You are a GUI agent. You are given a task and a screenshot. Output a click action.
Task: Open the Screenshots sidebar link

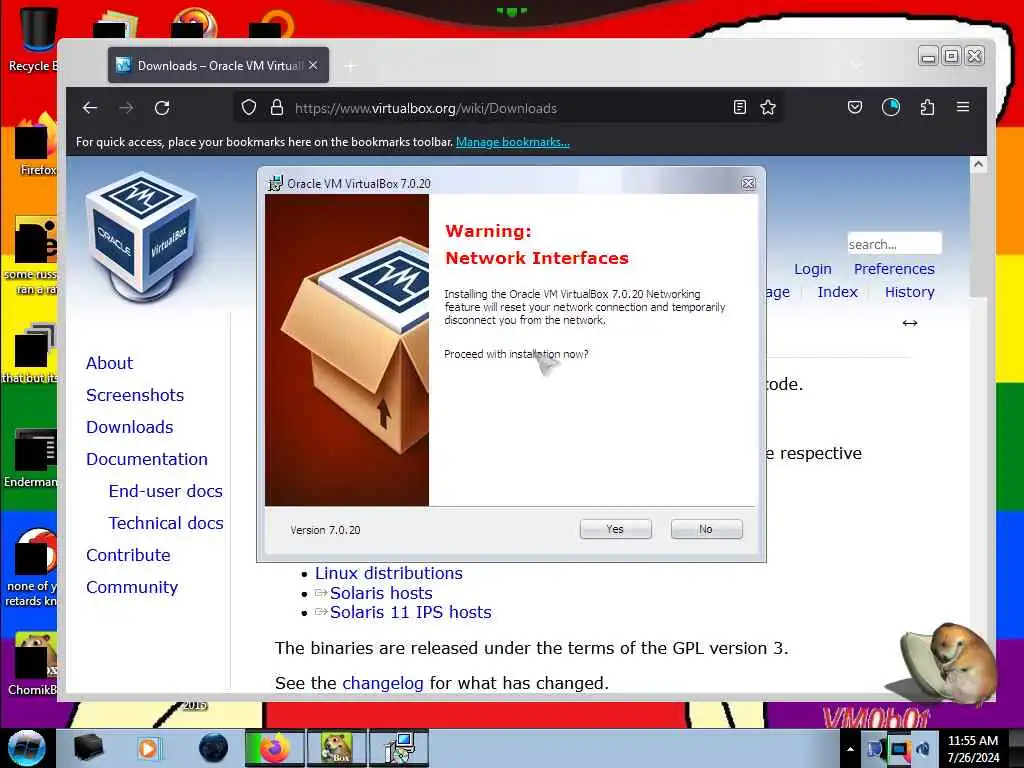pos(135,395)
